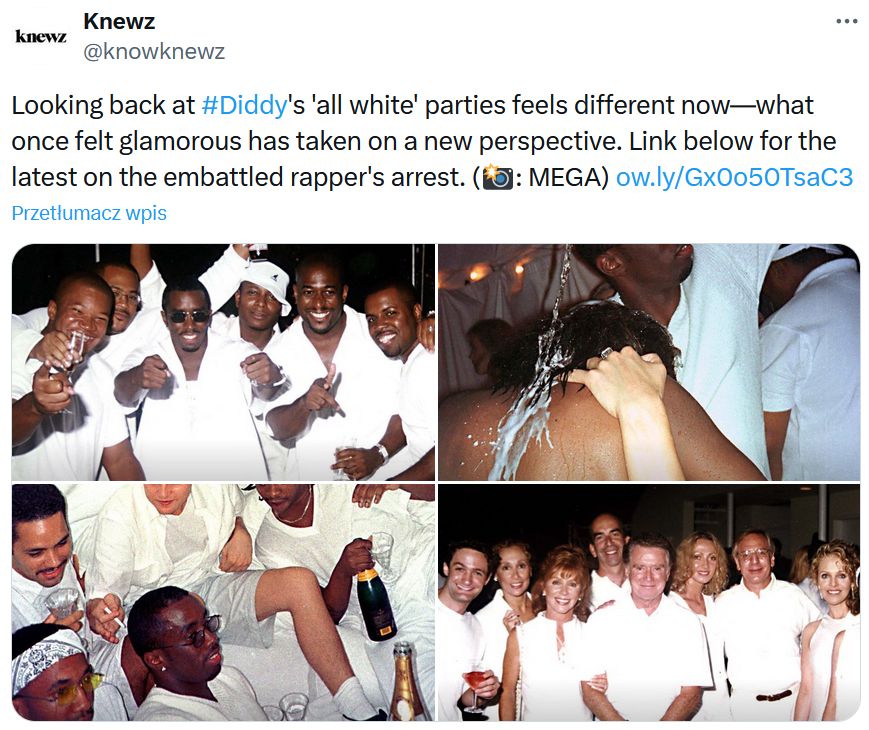Open the photo of men pointing at camera

223,362
